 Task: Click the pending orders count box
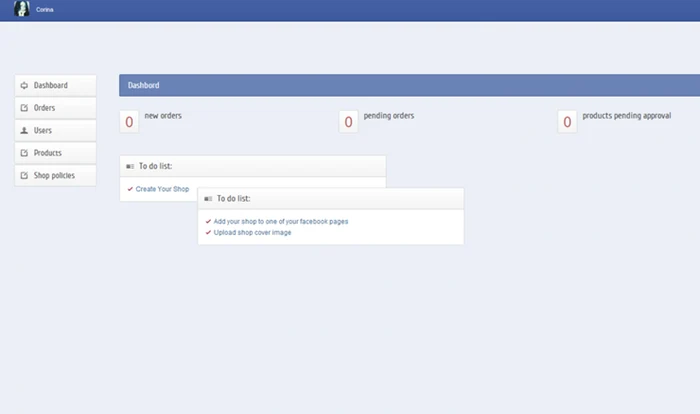point(348,122)
